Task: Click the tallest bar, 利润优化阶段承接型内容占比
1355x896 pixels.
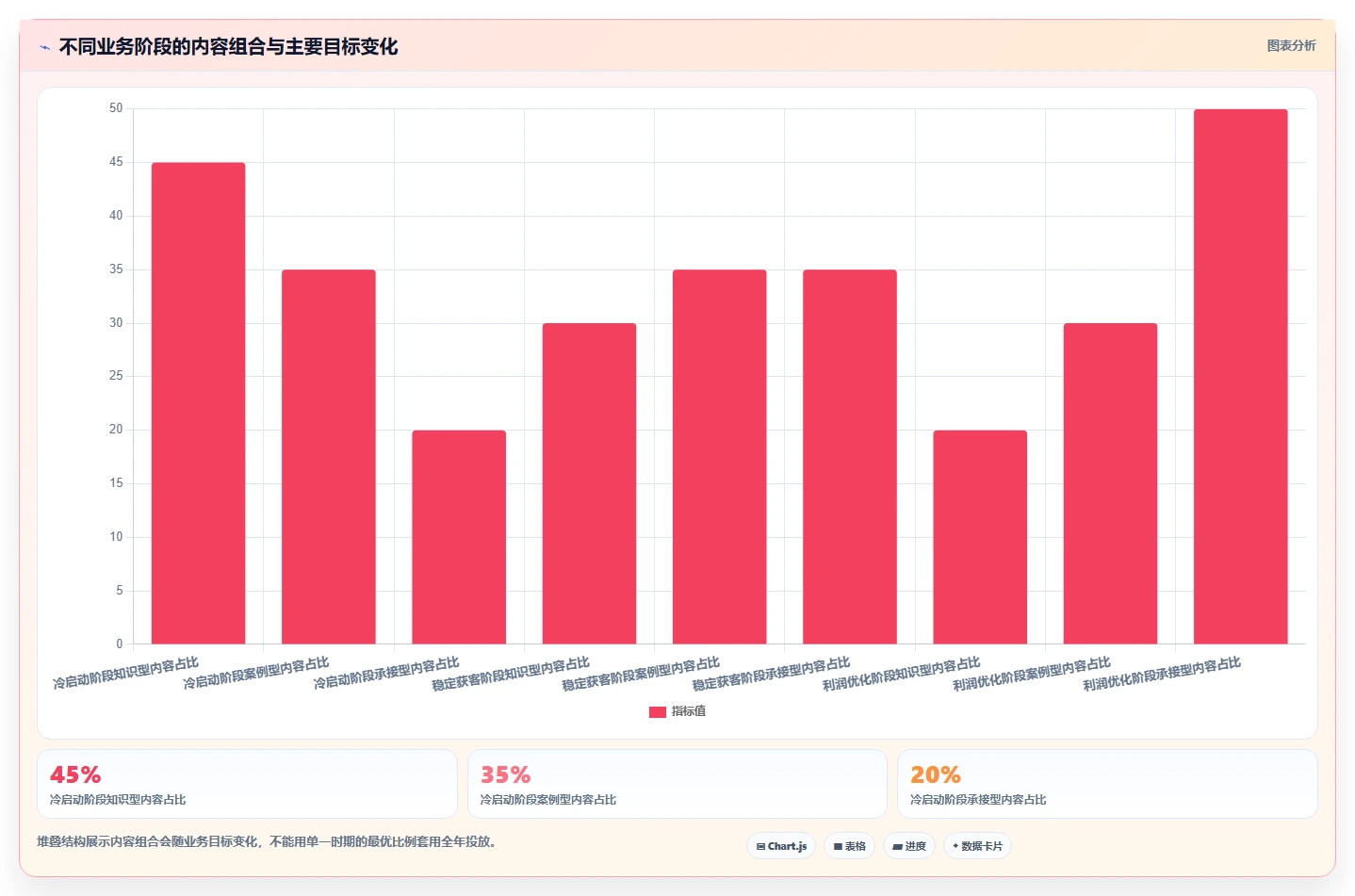Action: 1241,377
